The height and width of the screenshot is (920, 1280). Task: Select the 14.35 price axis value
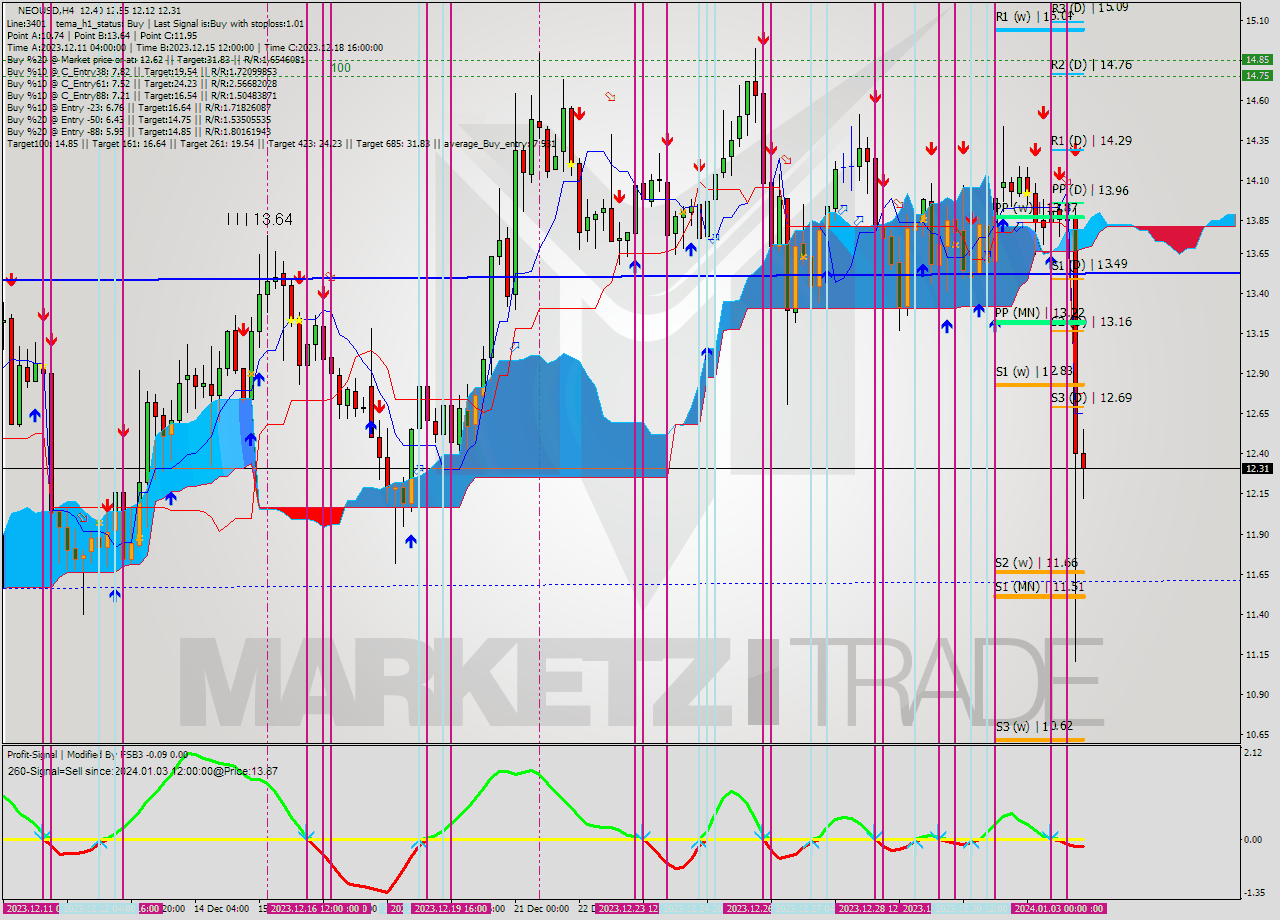pos(1257,140)
